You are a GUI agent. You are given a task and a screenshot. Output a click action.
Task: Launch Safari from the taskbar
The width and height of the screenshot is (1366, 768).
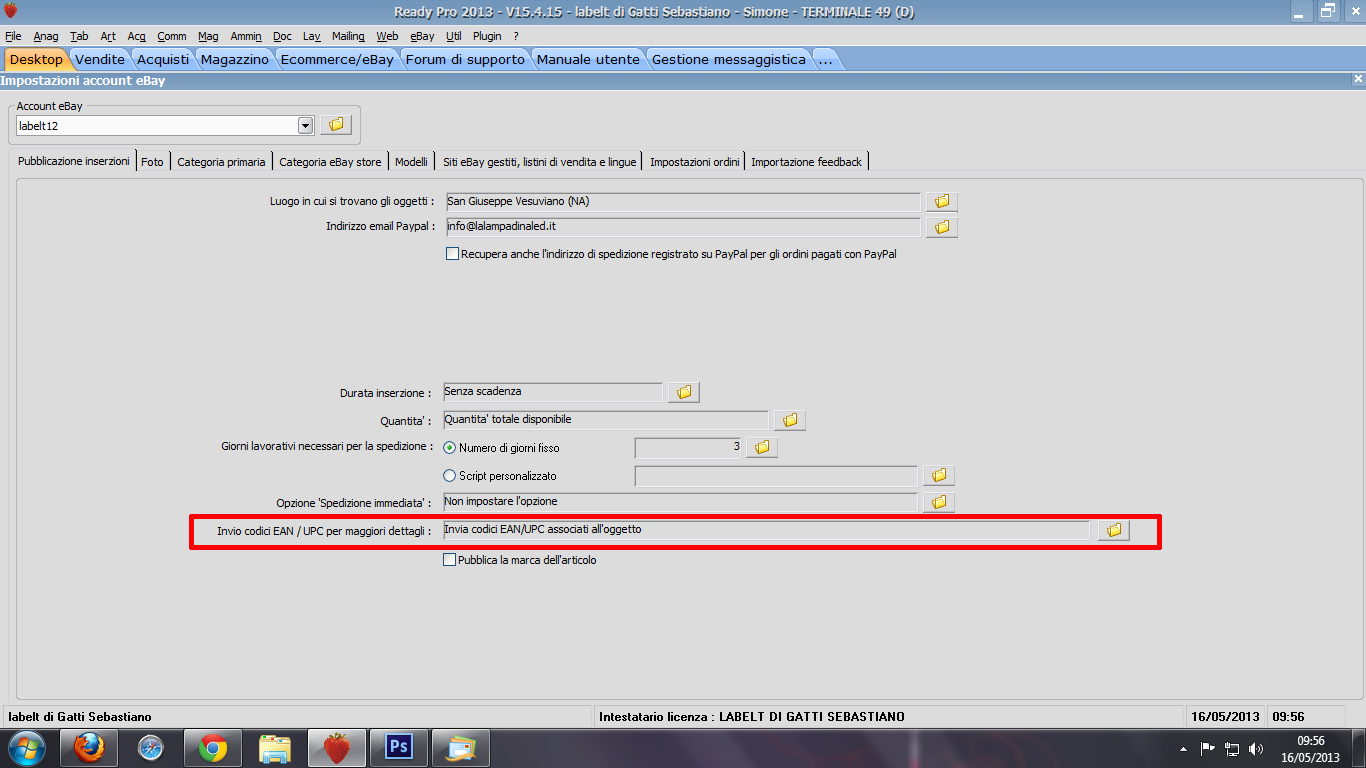150,747
